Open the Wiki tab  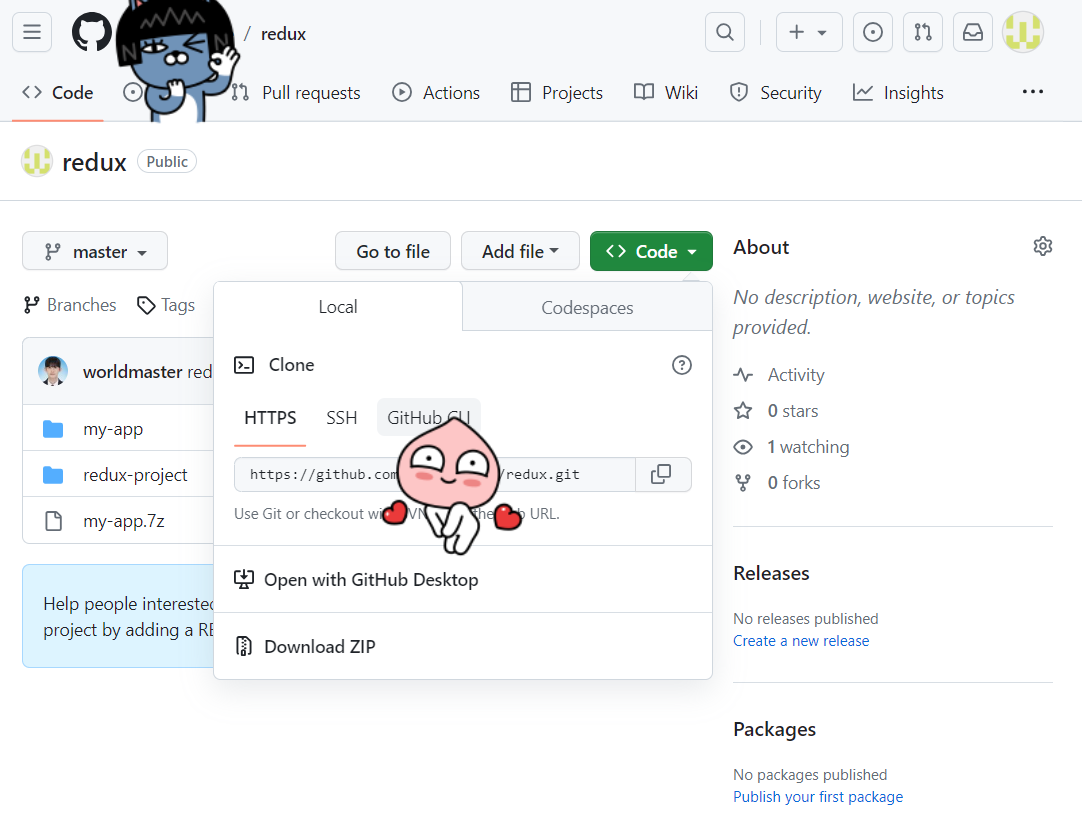tap(666, 93)
